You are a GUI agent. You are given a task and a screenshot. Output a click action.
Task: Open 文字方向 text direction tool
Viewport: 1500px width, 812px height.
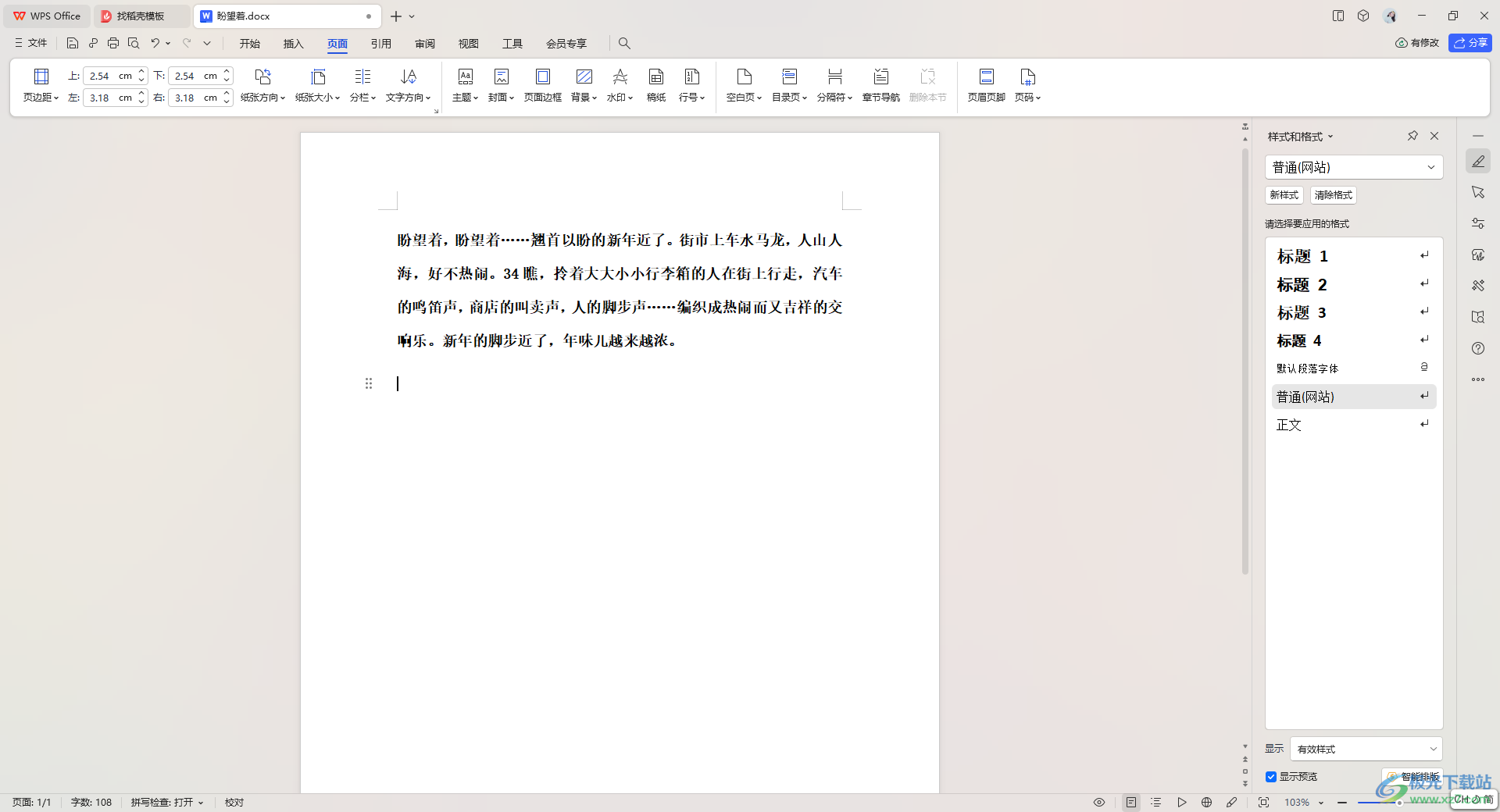tap(408, 85)
